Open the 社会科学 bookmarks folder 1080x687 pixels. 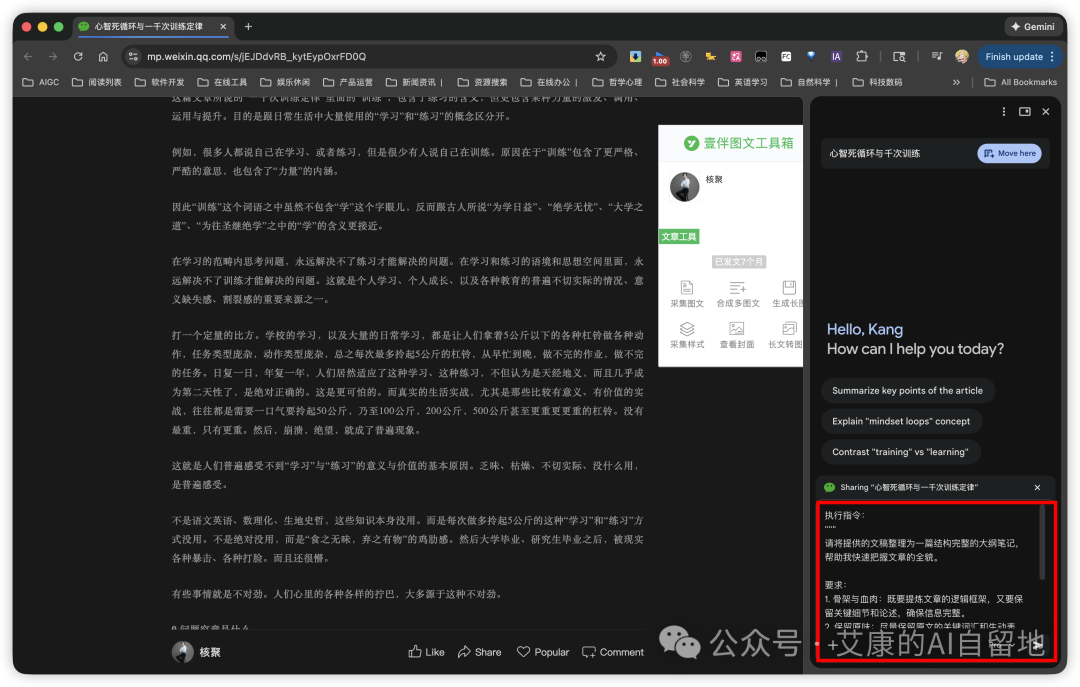tap(680, 82)
